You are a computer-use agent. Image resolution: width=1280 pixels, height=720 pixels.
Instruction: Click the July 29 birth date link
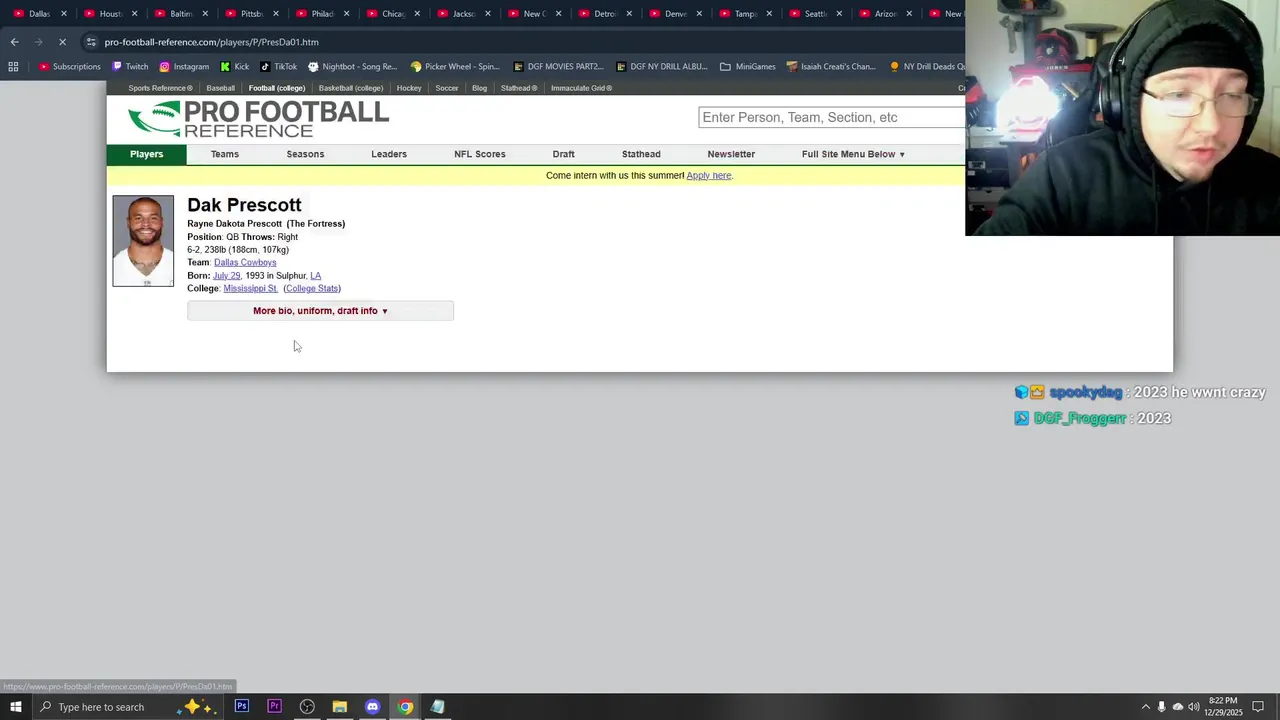226,276
